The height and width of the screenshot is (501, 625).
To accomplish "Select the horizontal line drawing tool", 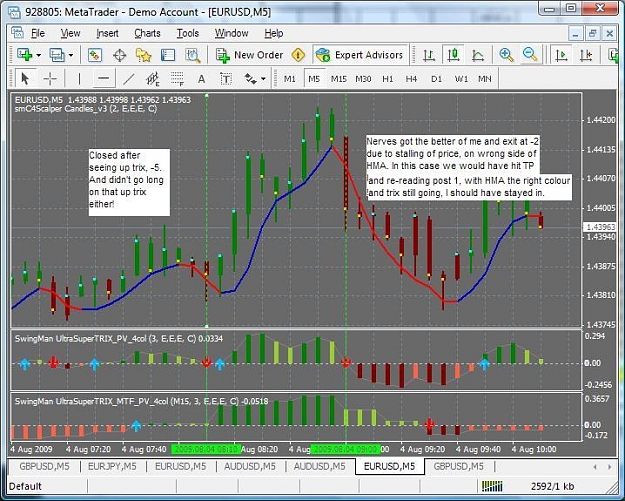I will click(x=104, y=79).
